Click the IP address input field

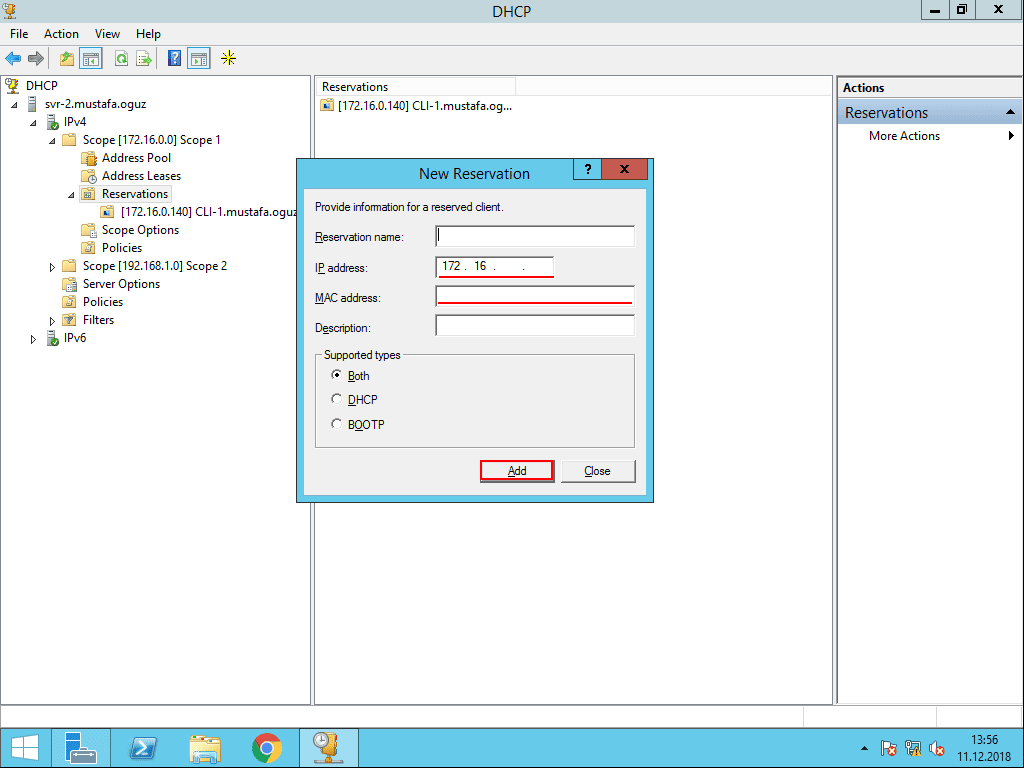[494, 266]
